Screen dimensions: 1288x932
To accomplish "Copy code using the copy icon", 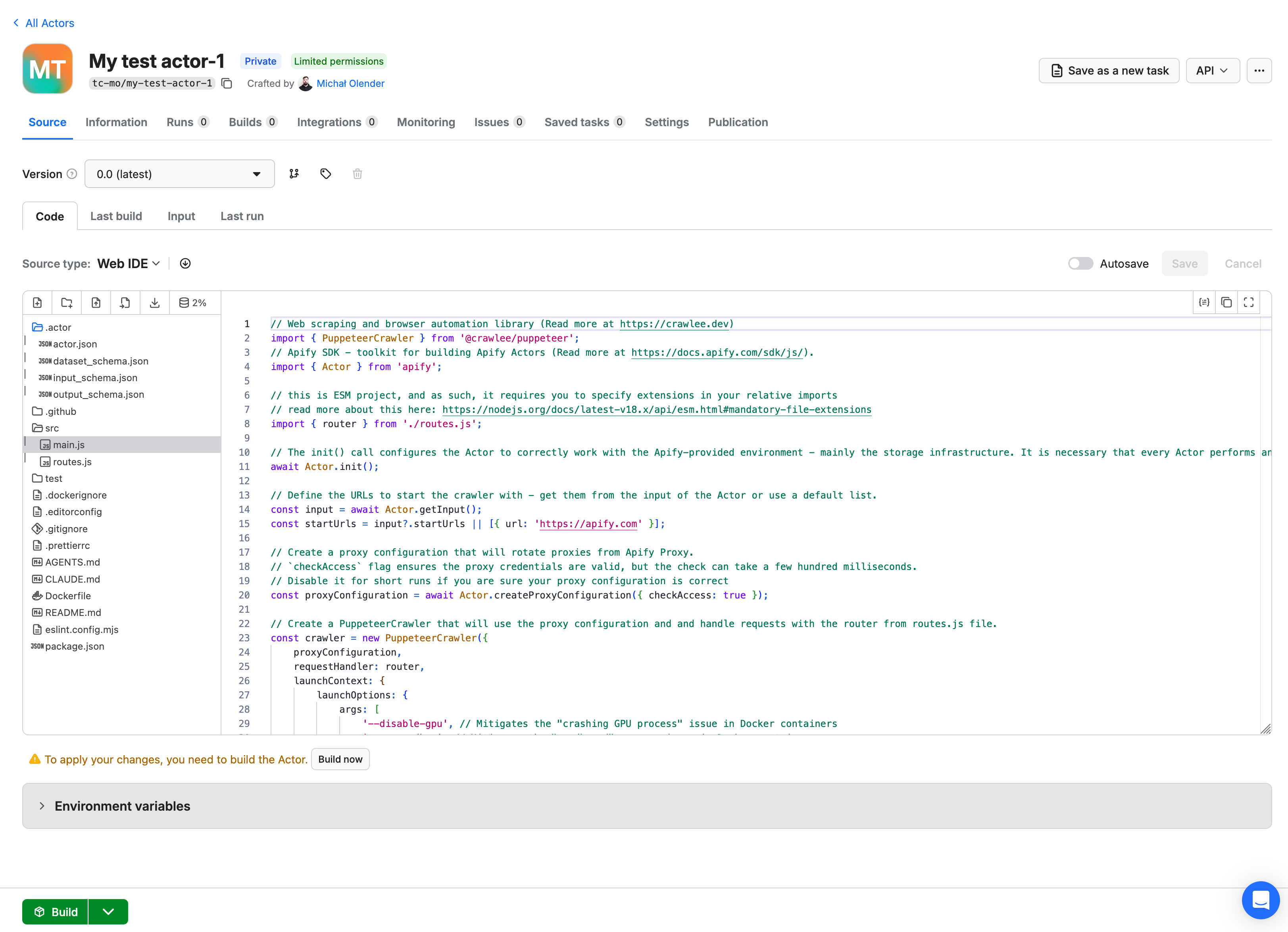I will point(1226,303).
